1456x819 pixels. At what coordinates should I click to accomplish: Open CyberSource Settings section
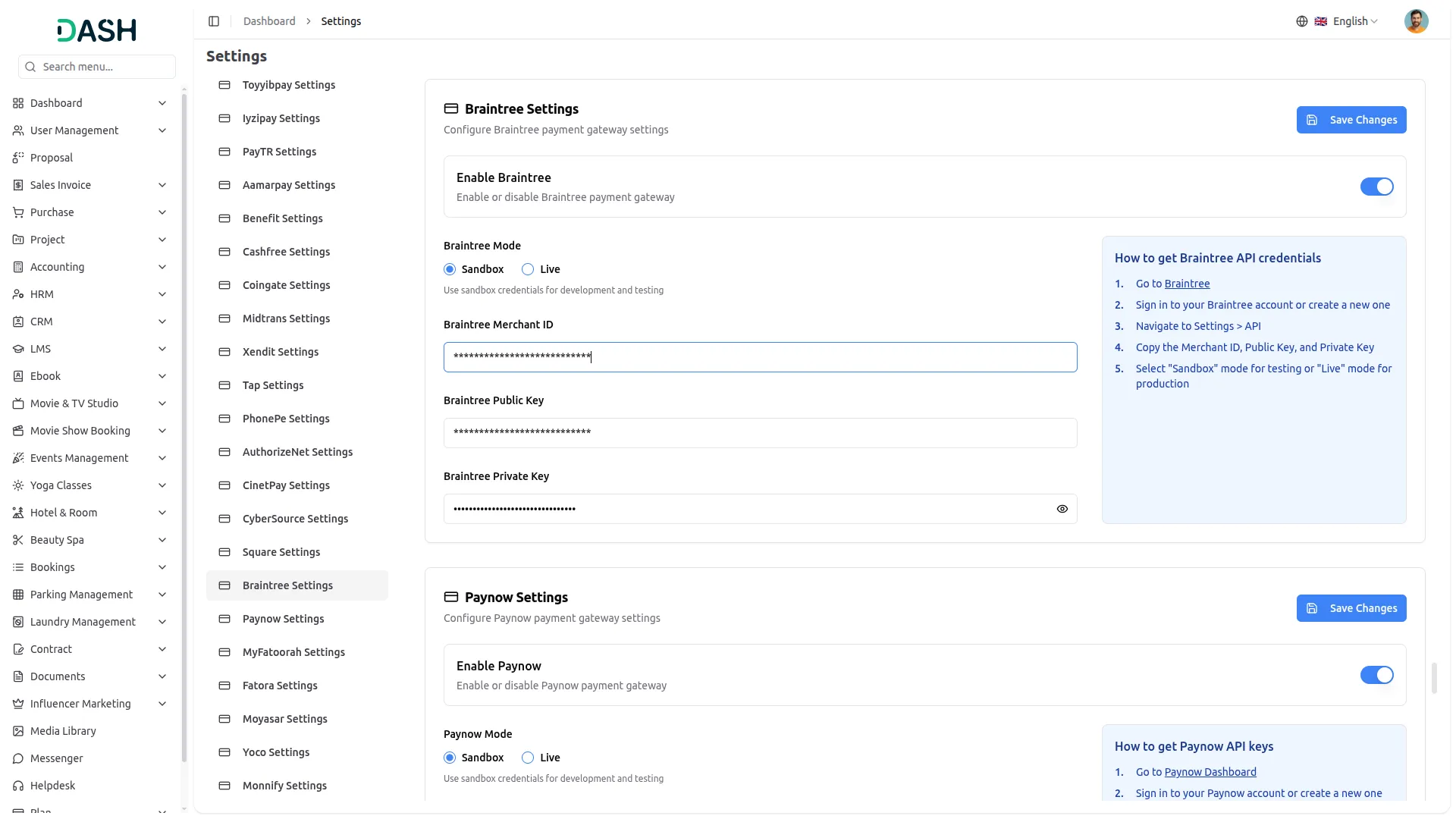pyautogui.click(x=297, y=519)
